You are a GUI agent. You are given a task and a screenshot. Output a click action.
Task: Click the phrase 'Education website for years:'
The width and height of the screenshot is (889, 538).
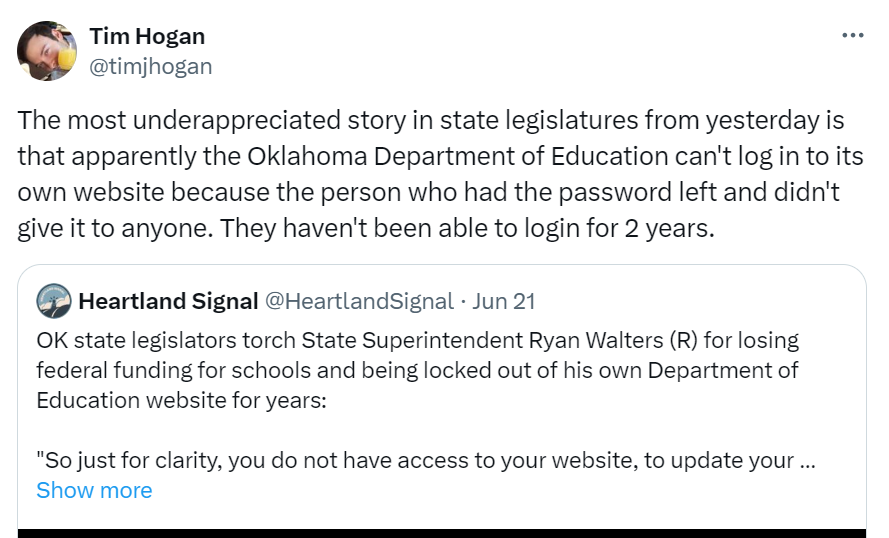pyautogui.click(x=181, y=400)
